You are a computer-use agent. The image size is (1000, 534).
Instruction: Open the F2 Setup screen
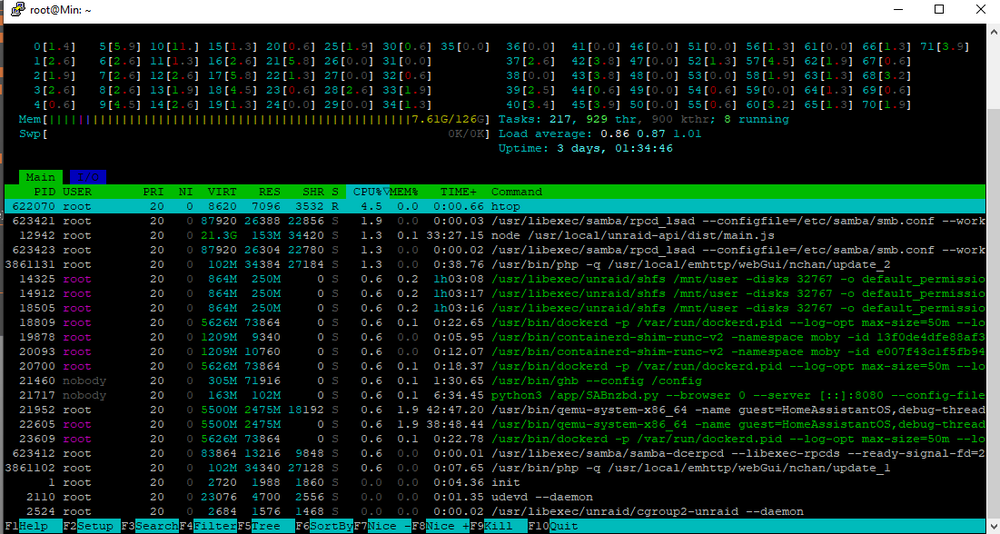pyautogui.click(x=92, y=526)
